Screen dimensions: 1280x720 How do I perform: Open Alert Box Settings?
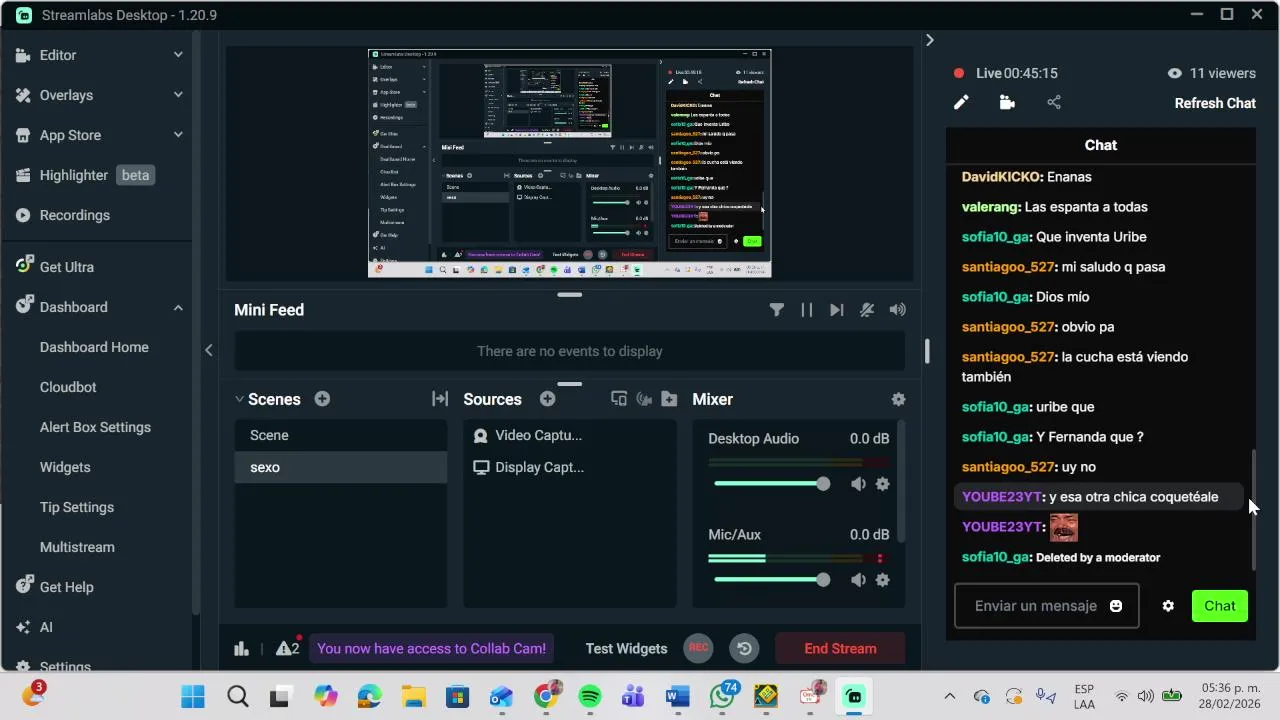tap(95, 427)
